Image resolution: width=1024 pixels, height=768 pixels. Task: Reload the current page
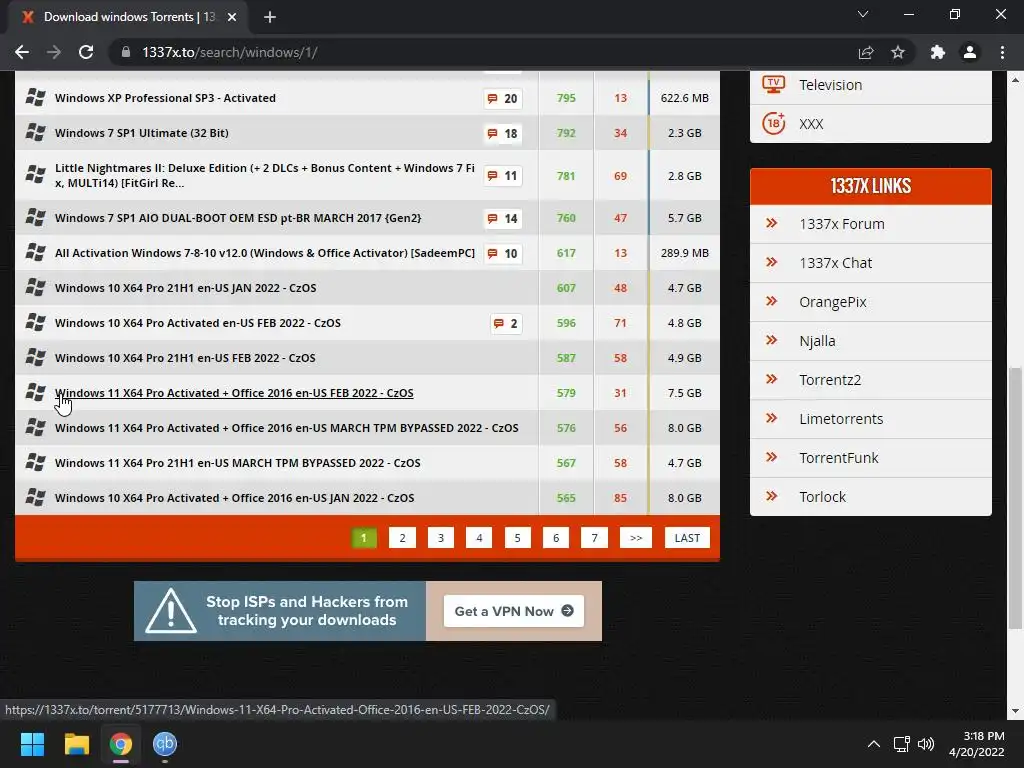pos(86,52)
